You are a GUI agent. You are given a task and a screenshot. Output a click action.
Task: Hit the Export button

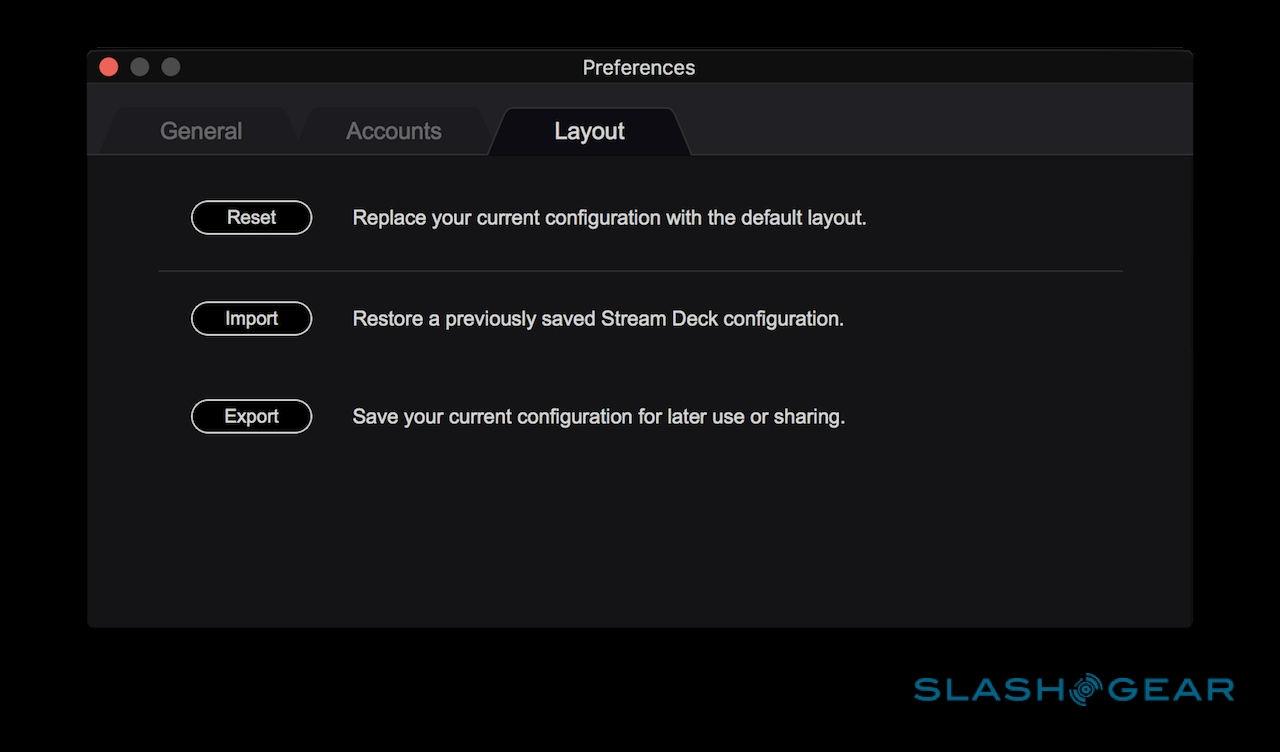pos(251,416)
